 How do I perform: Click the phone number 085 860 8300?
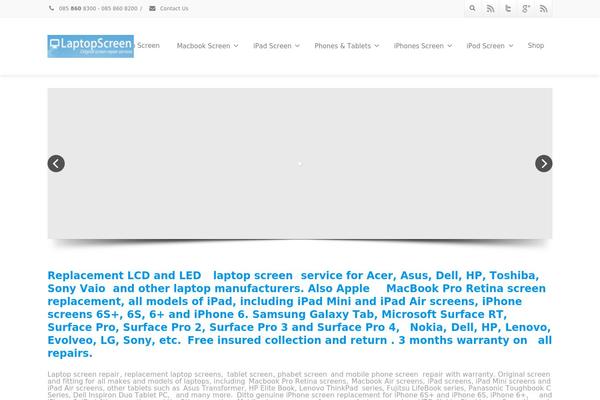click(x=78, y=8)
